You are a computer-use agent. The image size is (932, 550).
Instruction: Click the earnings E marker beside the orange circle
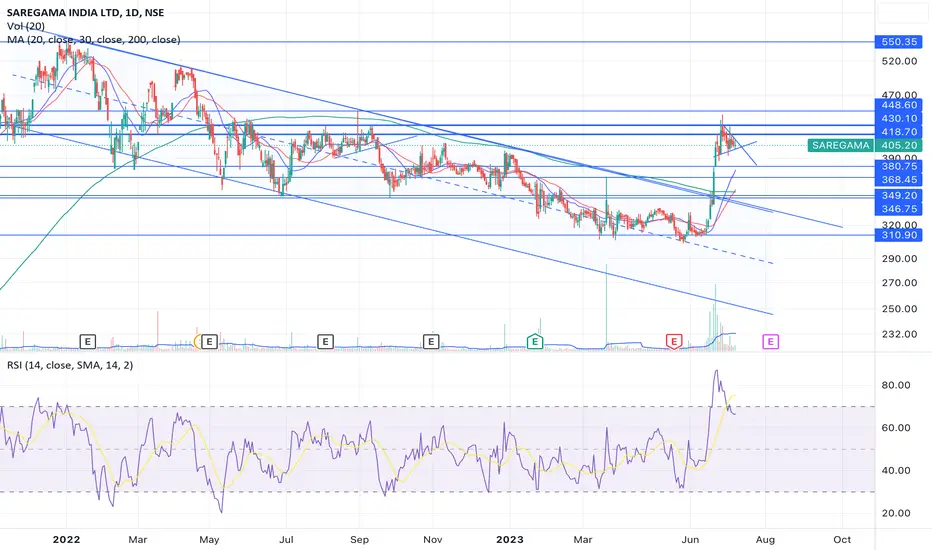point(209,341)
